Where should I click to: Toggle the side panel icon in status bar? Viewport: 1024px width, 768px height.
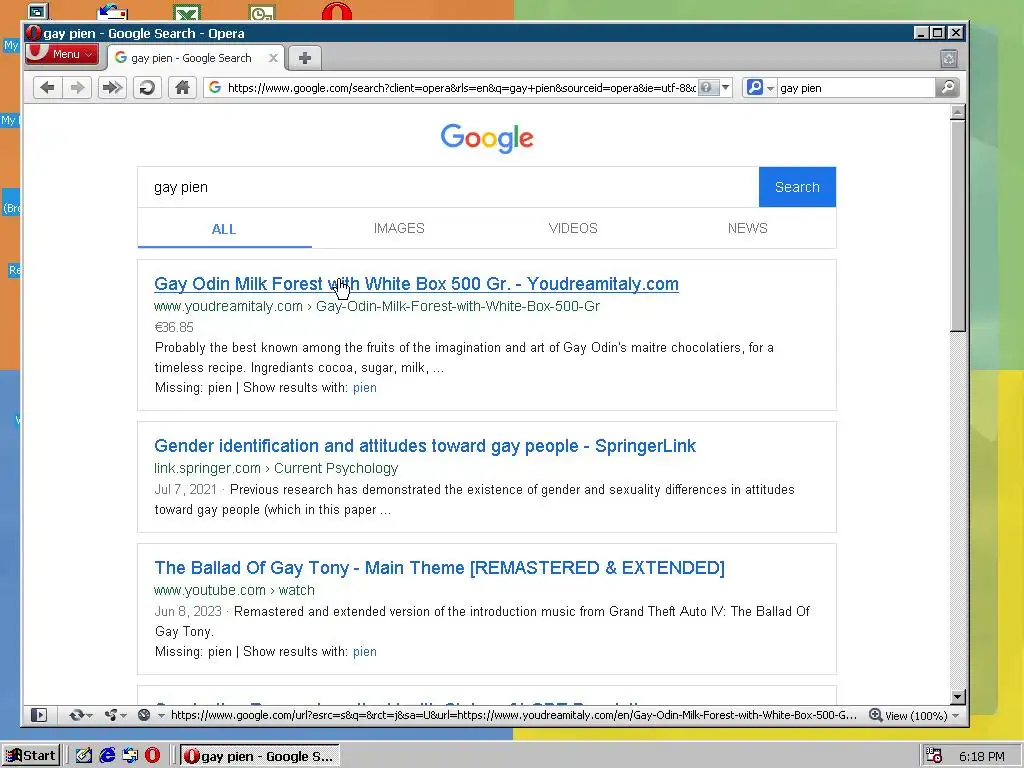pos(39,715)
